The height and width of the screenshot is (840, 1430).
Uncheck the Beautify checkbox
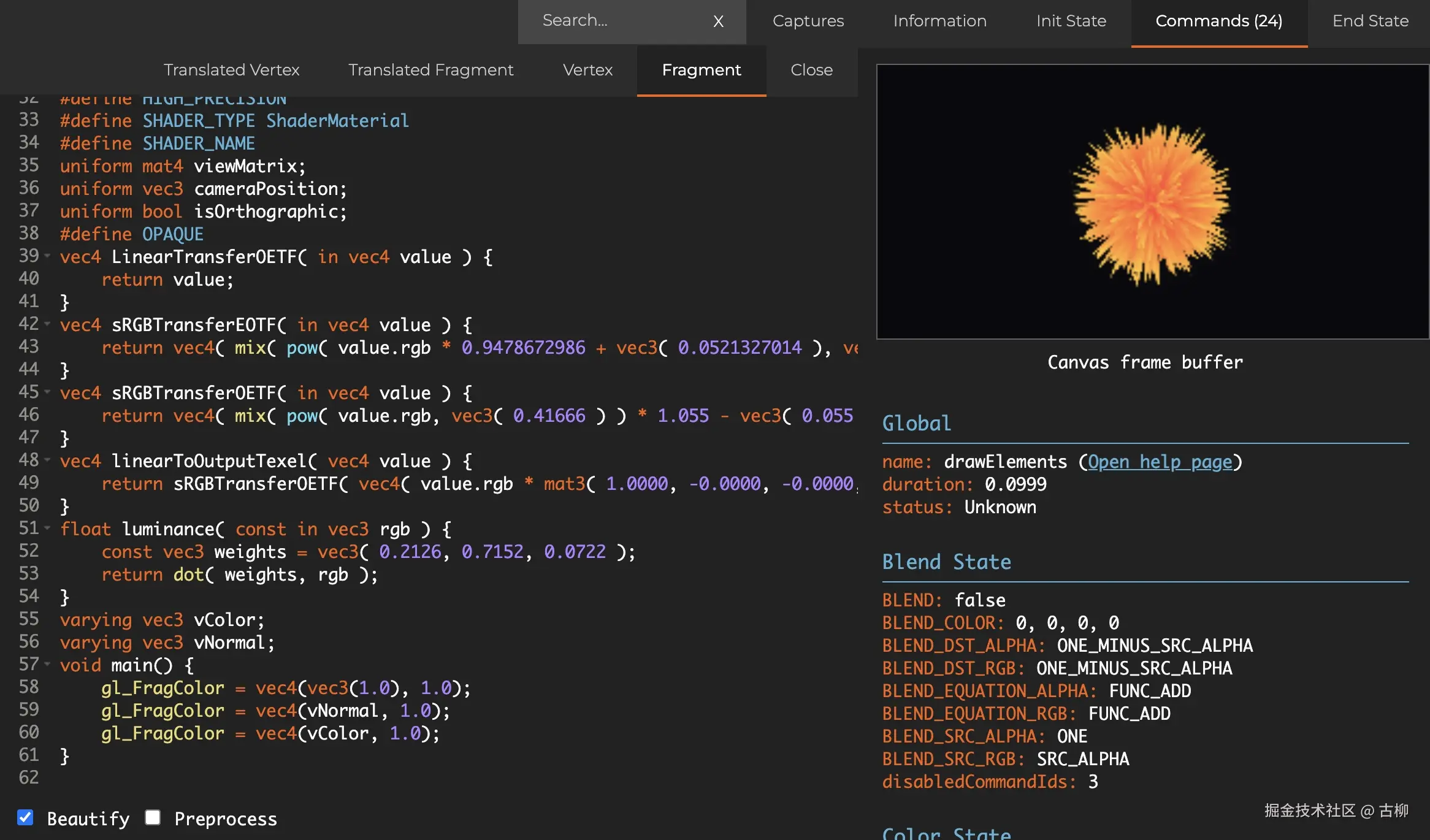tap(25, 817)
